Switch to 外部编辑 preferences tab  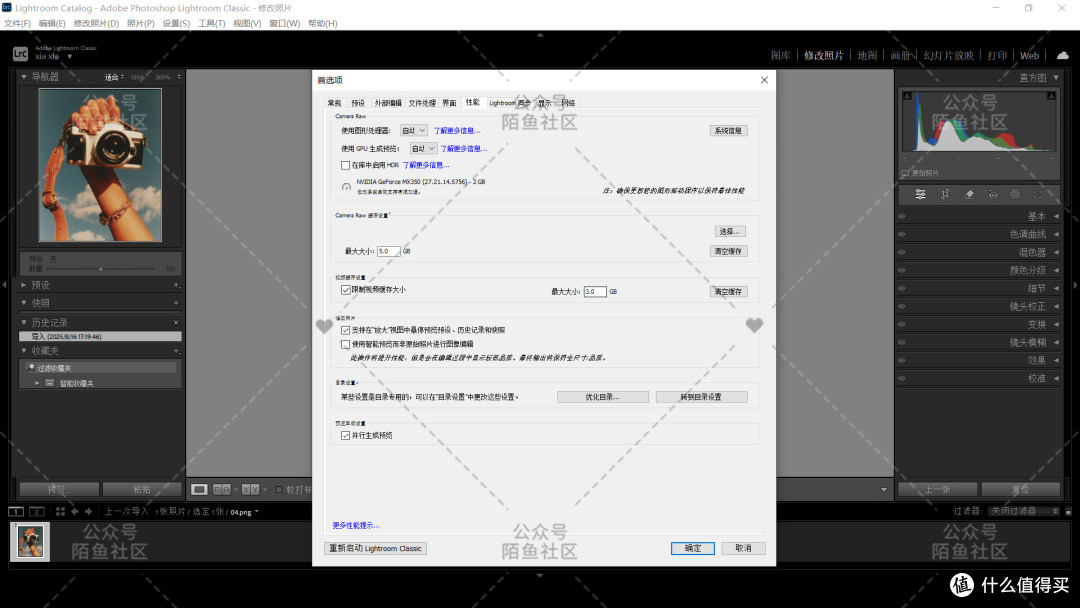point(388,103)
